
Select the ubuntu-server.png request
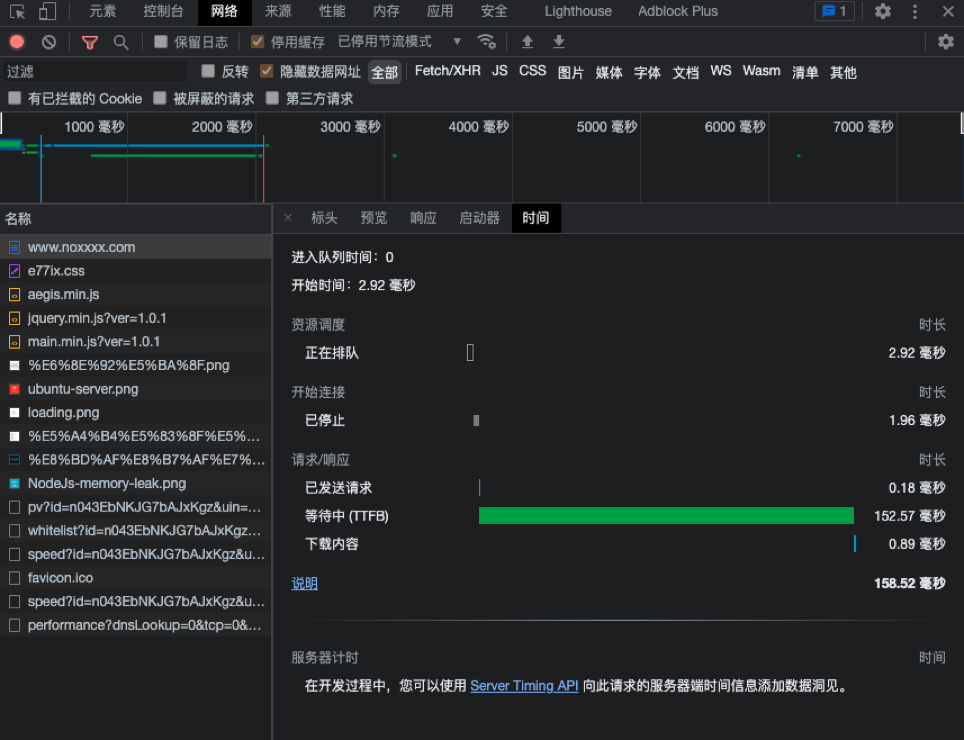[135, 389]
